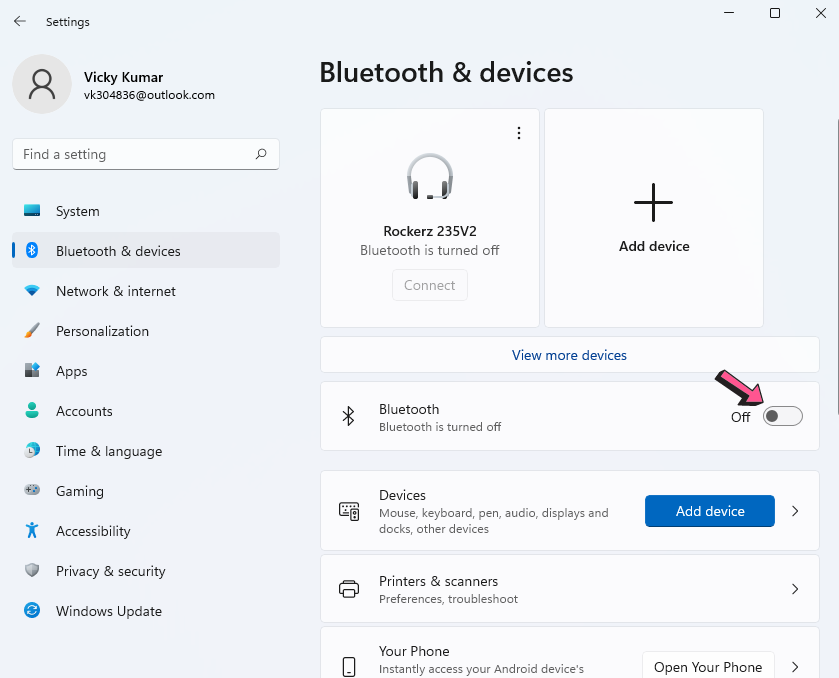Open Gaming settings category
839x678 pixels.
tap(146, 491)
